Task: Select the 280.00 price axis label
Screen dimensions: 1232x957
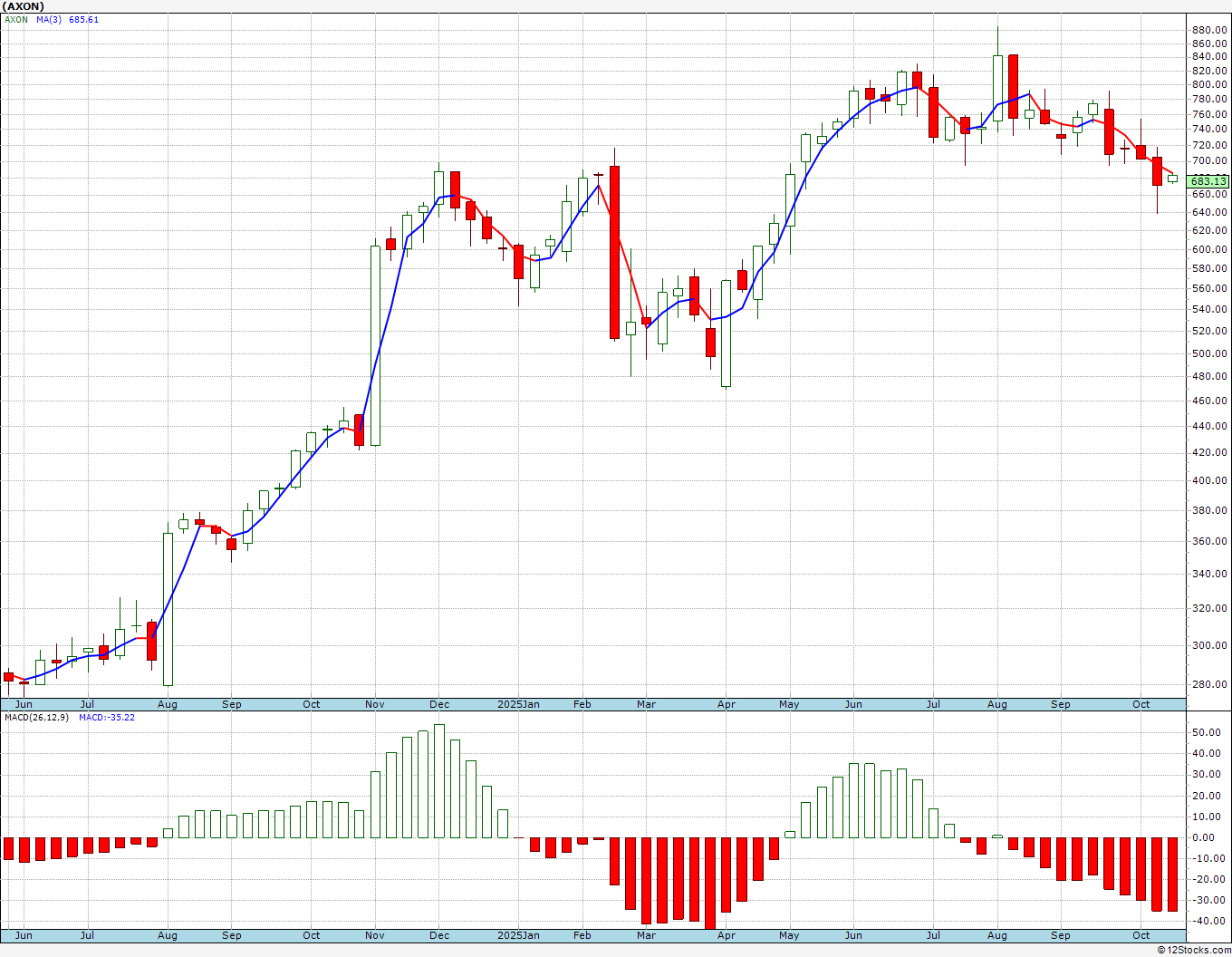Action: pos(1209,684)
